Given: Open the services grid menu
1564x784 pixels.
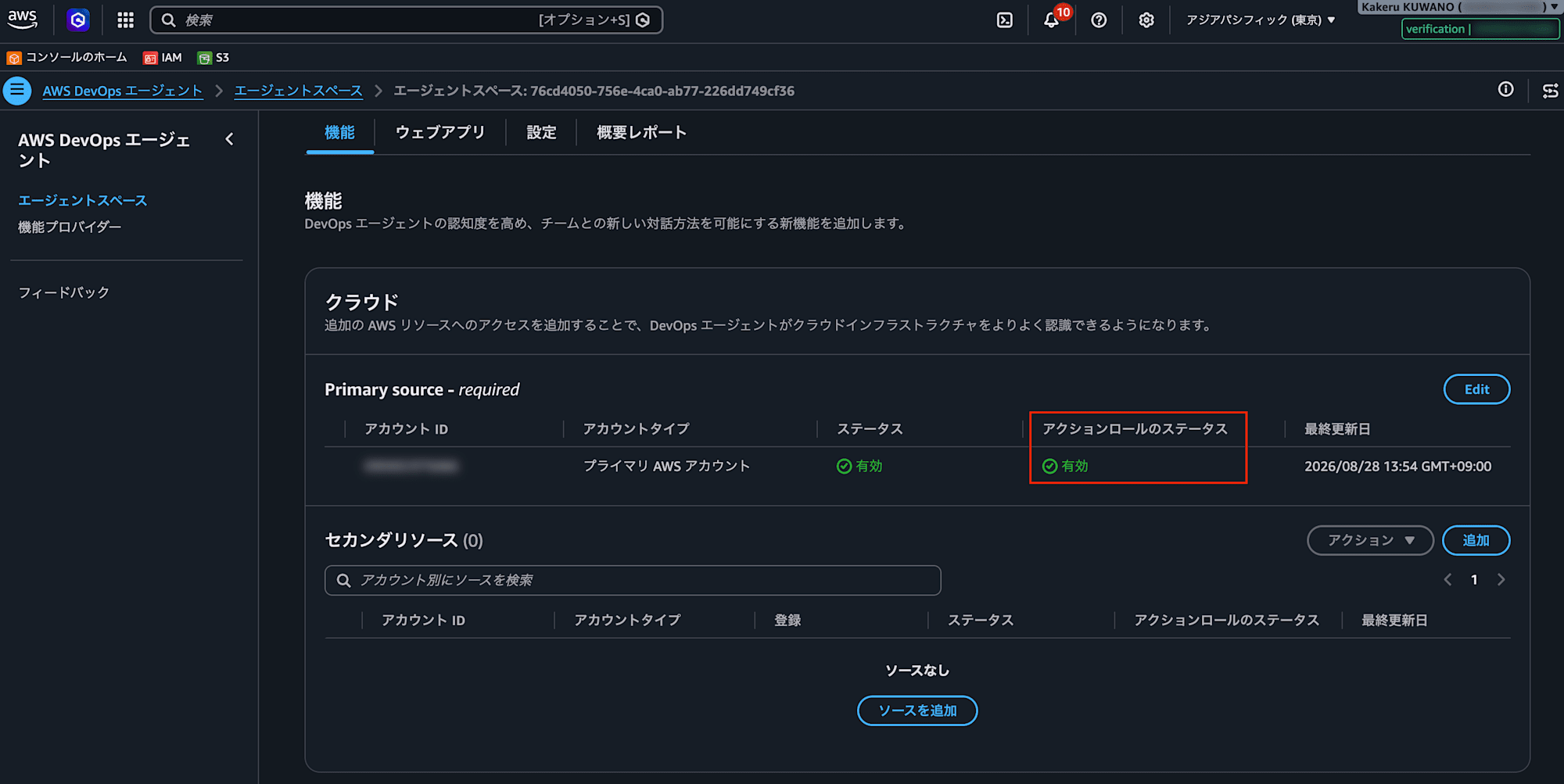Looking at the screenshot, I should click(x=125, y=20).
